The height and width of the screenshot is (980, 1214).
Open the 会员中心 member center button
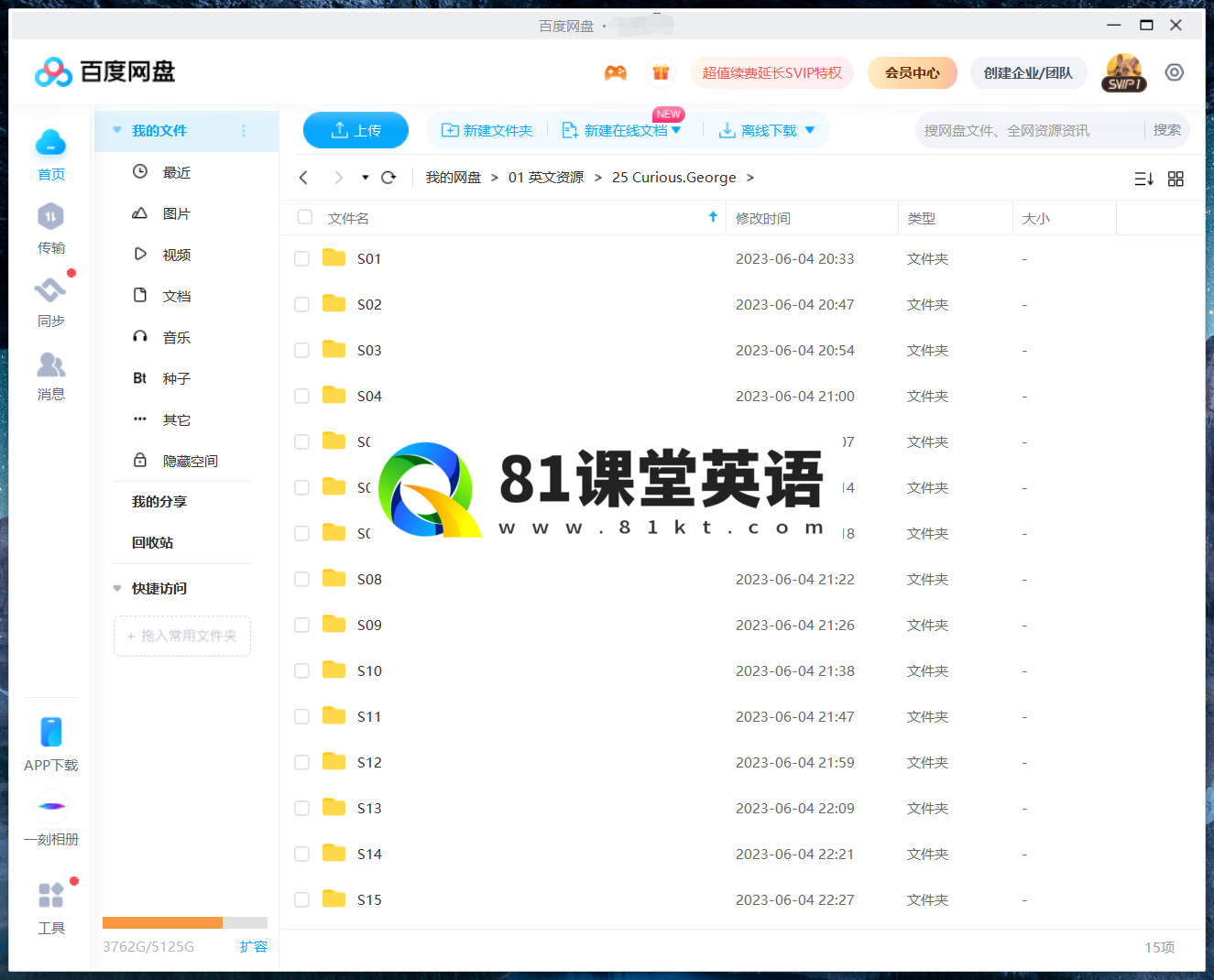[913, 72]
